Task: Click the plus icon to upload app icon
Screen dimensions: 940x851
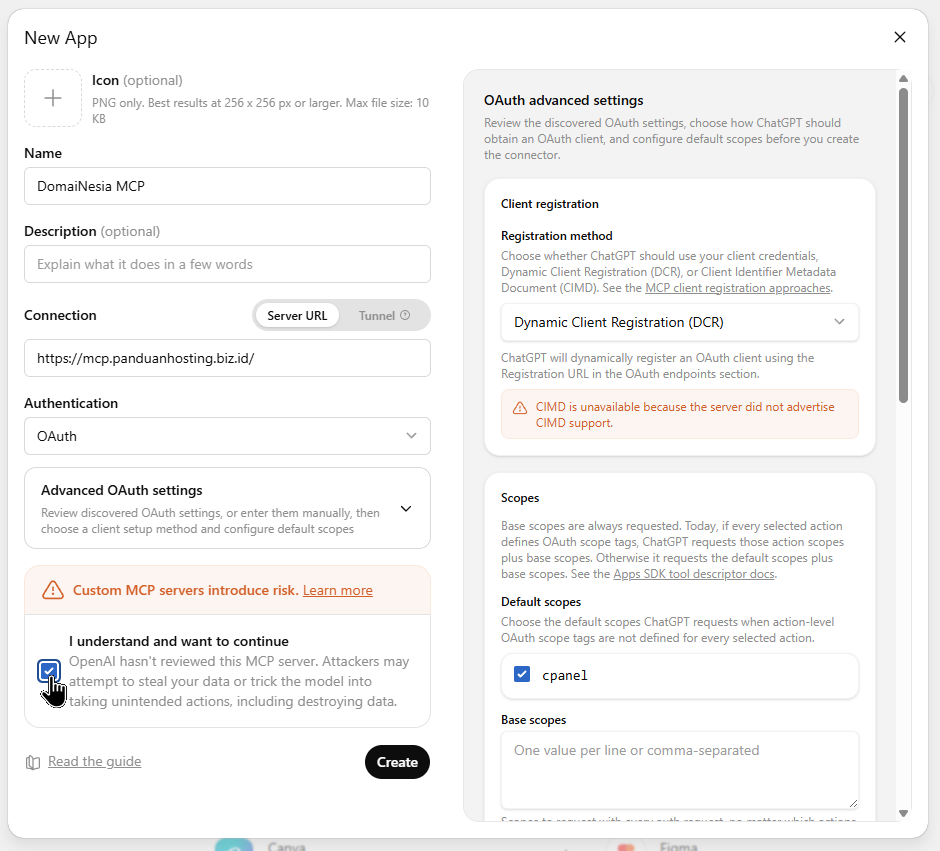Action: tap(53, 98)
